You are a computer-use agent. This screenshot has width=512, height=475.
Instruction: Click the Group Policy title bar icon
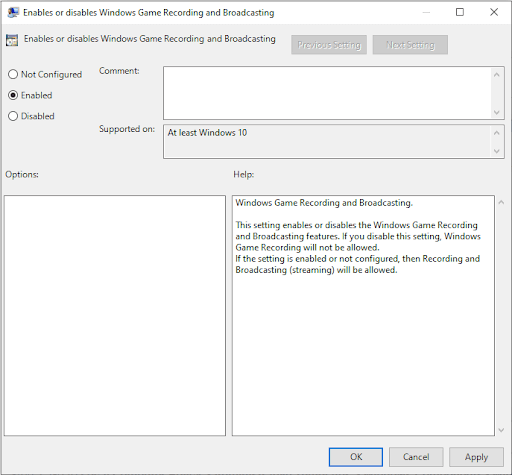click(x=13, y=13)
